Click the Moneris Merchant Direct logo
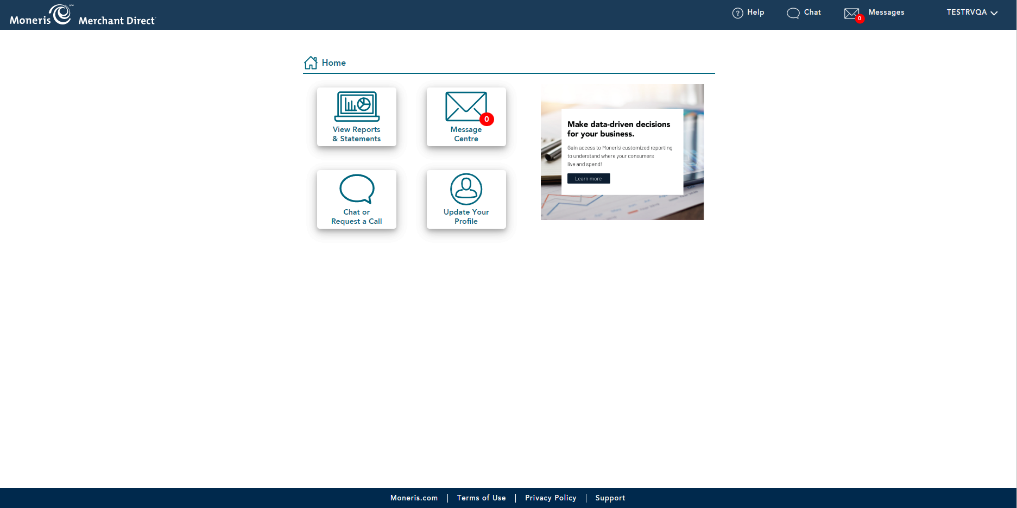 click(82, 15)
